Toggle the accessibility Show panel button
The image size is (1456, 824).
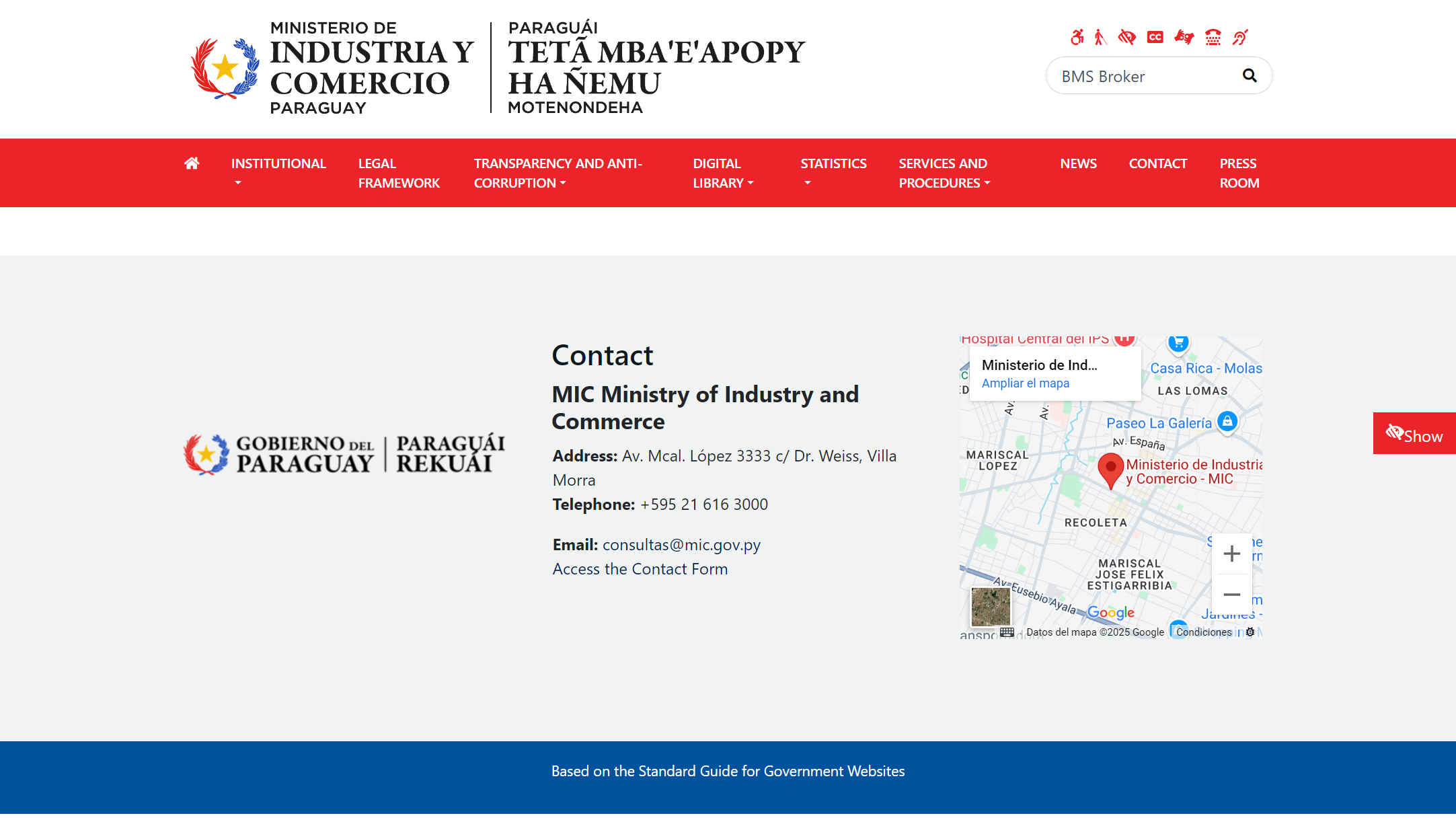pos(1414,433)
